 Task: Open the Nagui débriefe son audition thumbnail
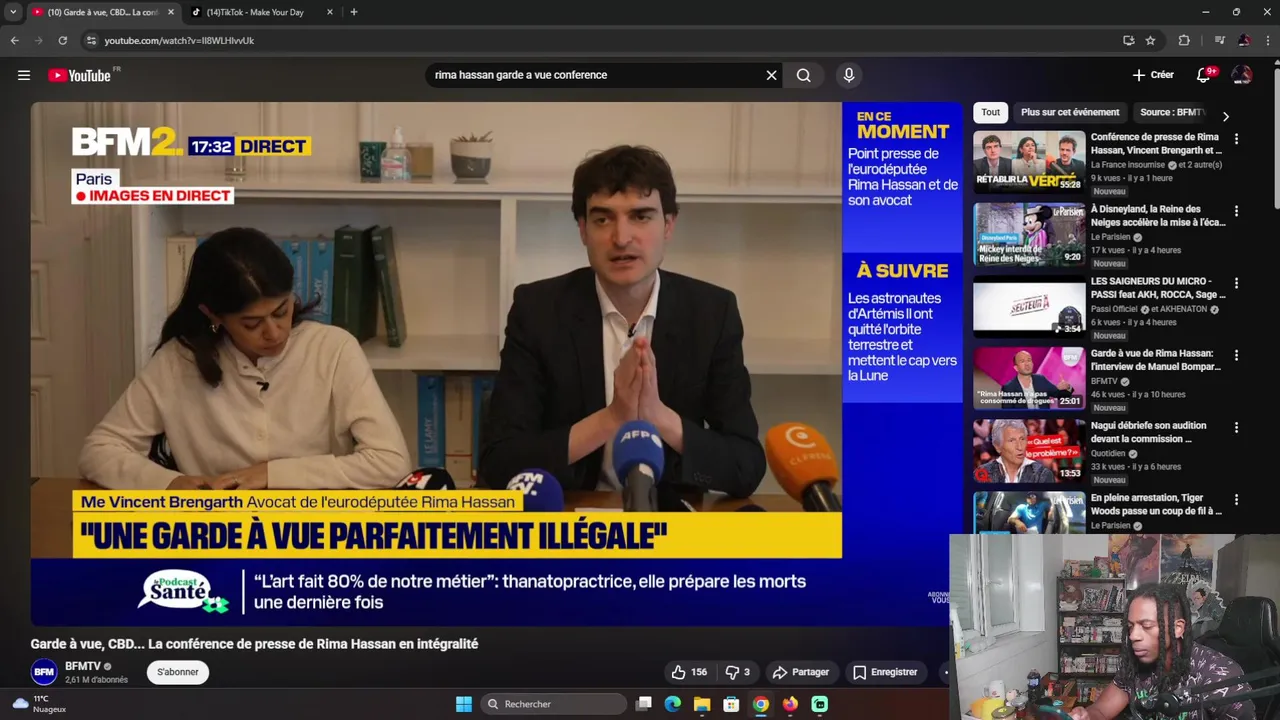[x=1029, y=450]
